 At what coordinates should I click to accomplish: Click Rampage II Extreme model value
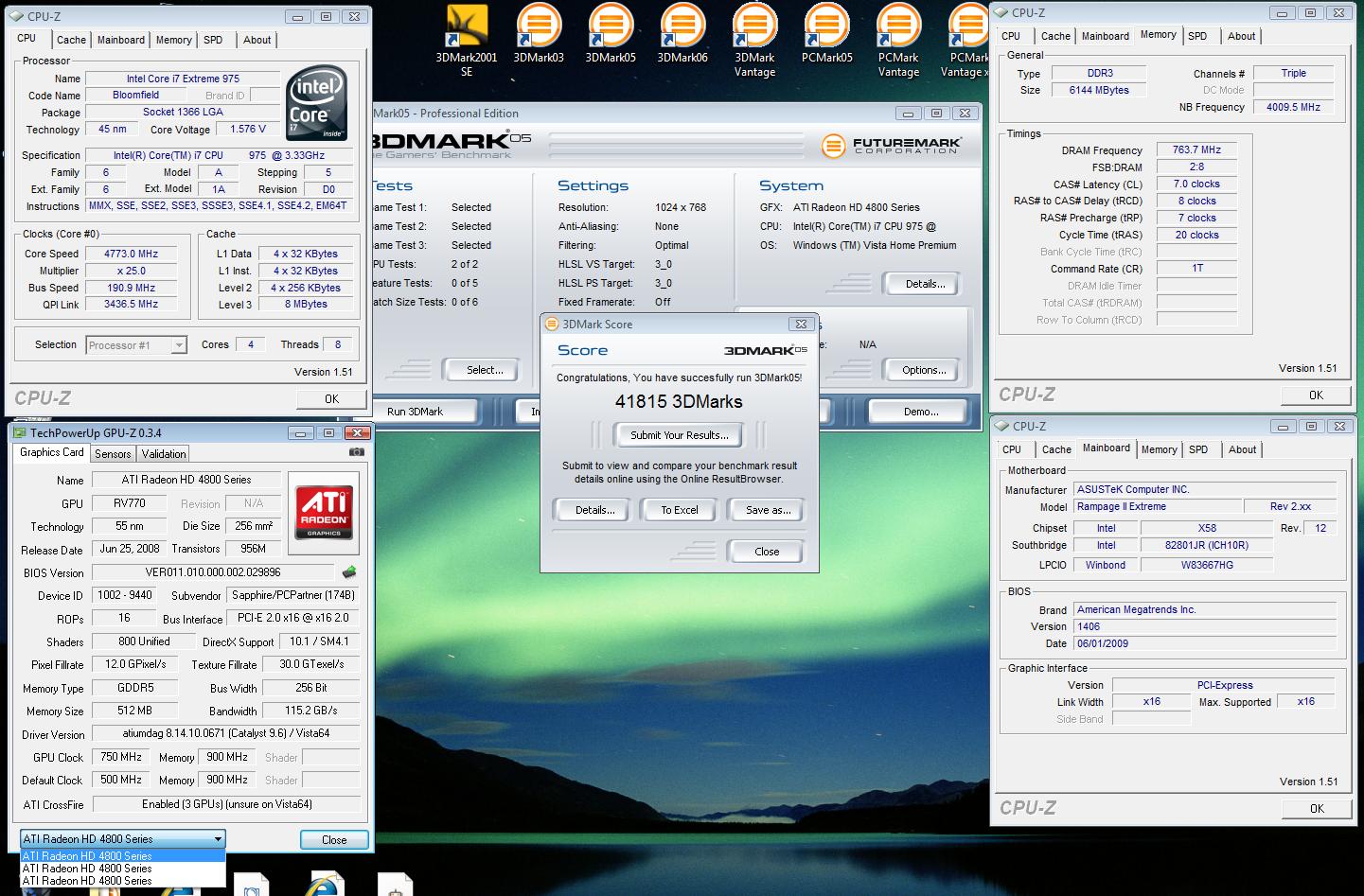(x=1158, y=506)
